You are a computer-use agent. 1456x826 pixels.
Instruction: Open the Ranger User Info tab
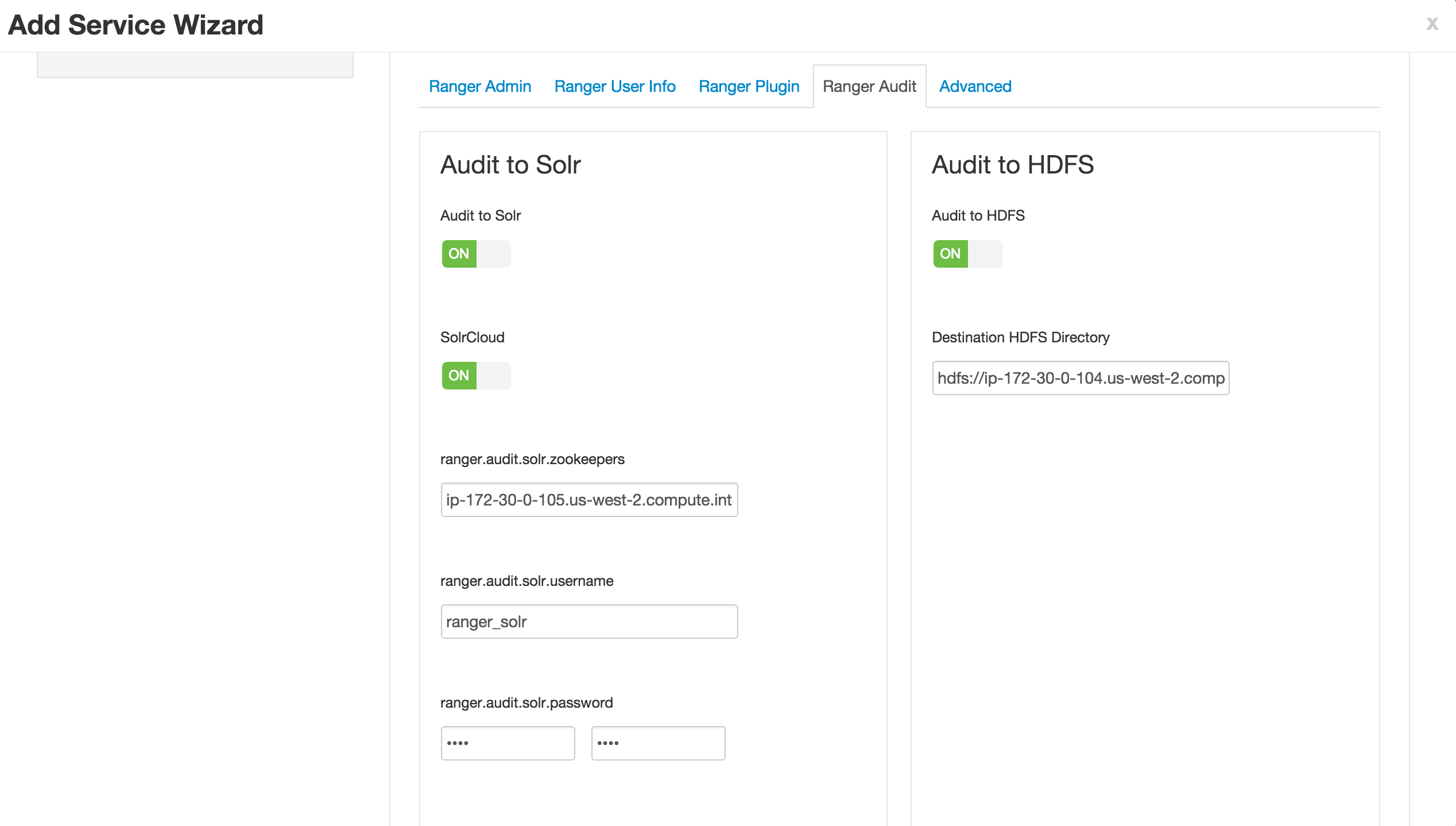click(615, 86)
